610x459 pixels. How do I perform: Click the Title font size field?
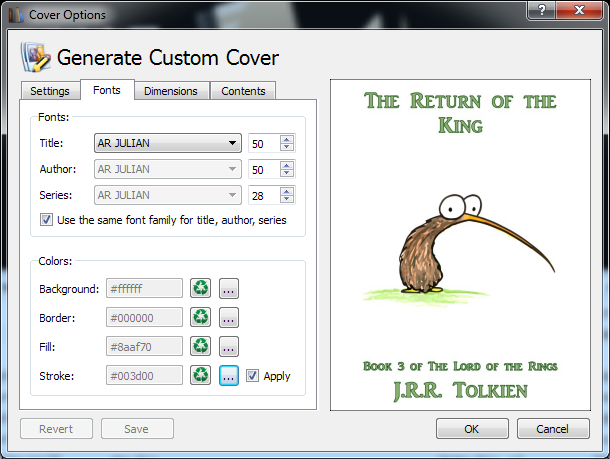(x=264, y=144)
